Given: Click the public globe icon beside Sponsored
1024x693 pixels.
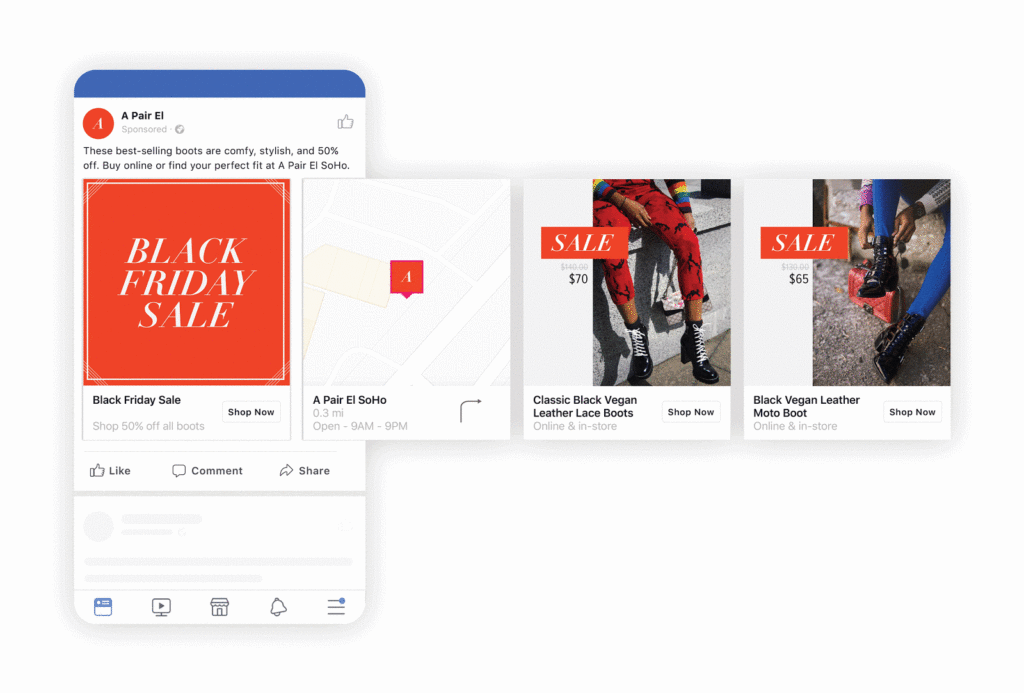Looking at the screenshot, I should 180,130.
